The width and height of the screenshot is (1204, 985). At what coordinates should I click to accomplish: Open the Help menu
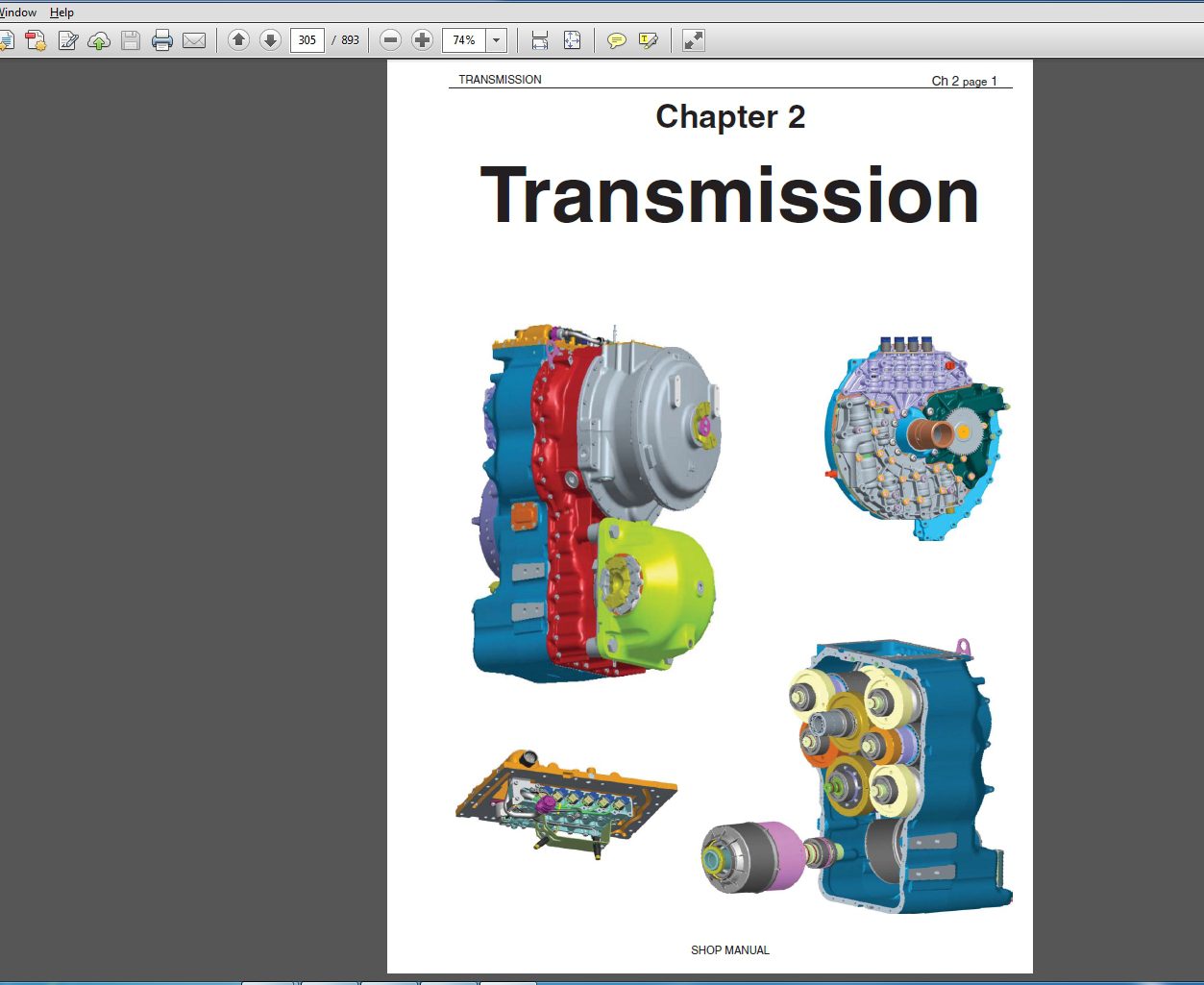coord(61,12)
